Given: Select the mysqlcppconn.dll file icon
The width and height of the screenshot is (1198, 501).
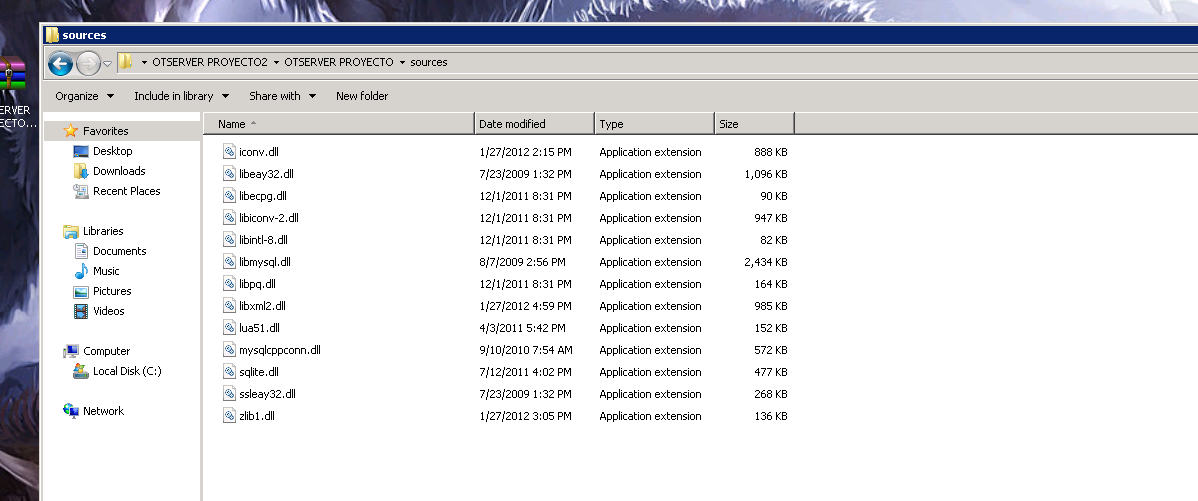Looking at the screenshot, I should [229, 350].
